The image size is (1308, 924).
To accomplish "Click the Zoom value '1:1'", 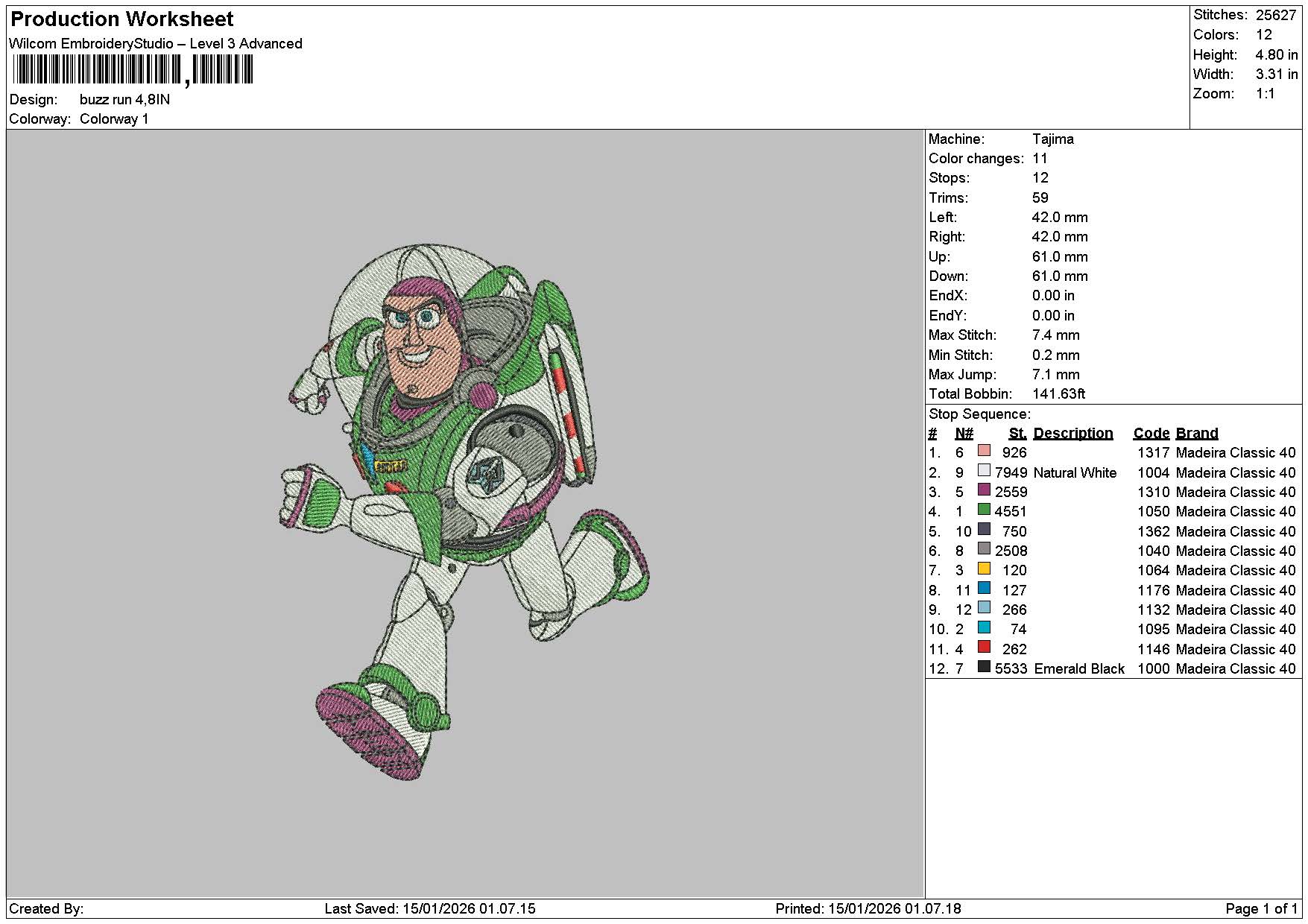I will (x=1265, y=94).
